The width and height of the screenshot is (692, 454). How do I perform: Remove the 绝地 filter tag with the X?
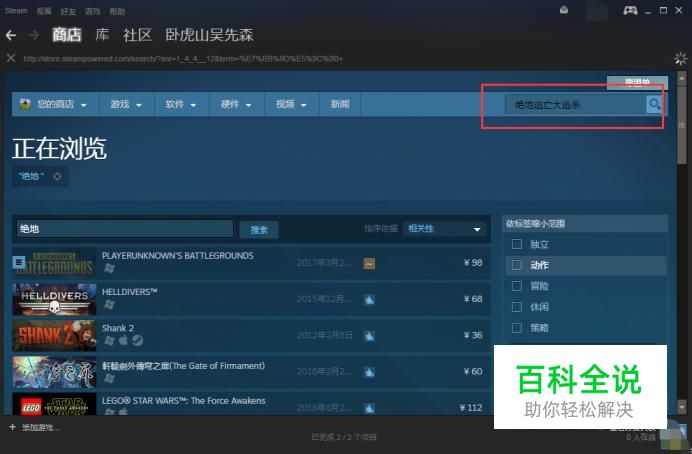(57, 176)
